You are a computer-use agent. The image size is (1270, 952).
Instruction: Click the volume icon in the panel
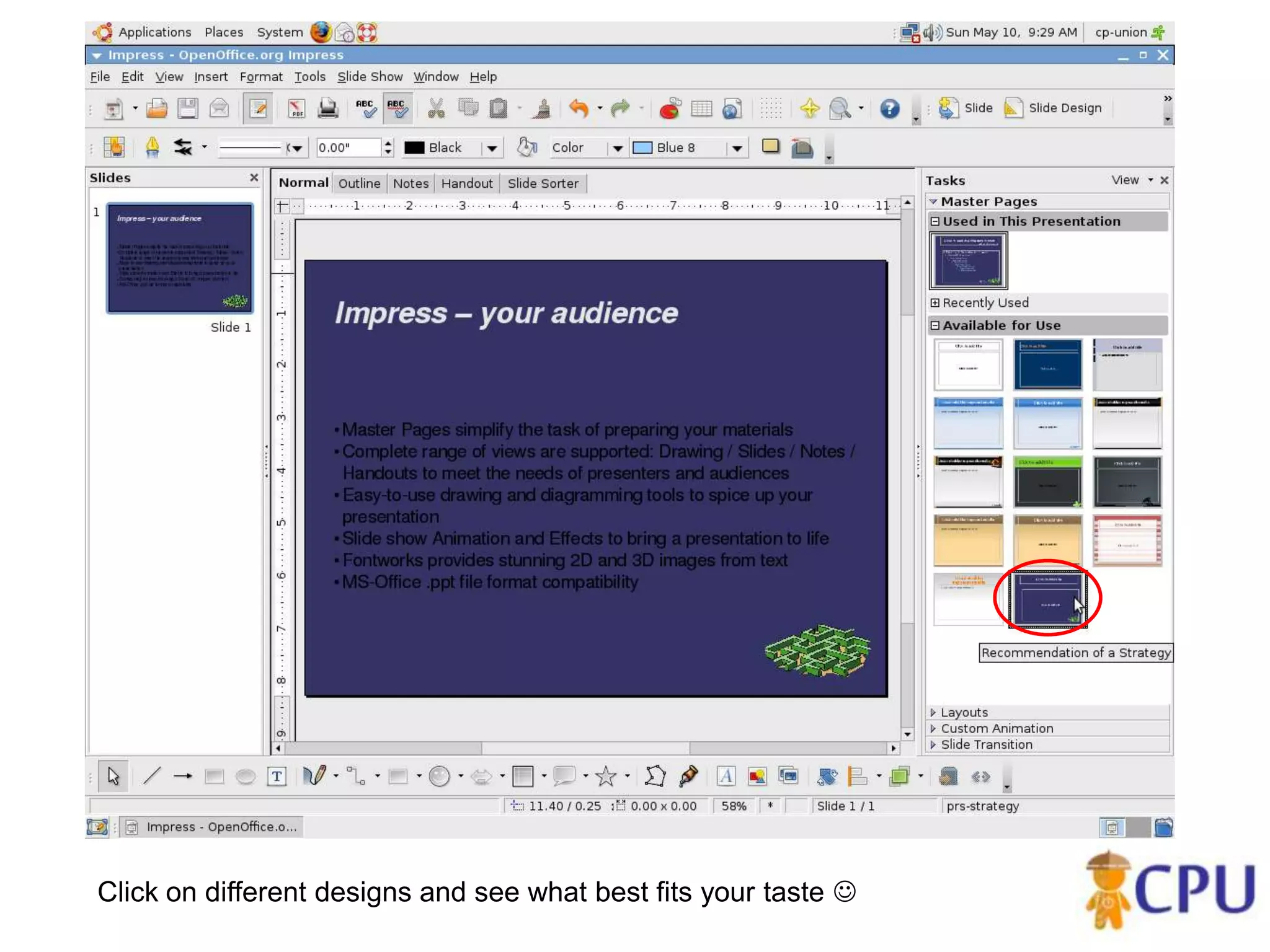tap(932, 32)
